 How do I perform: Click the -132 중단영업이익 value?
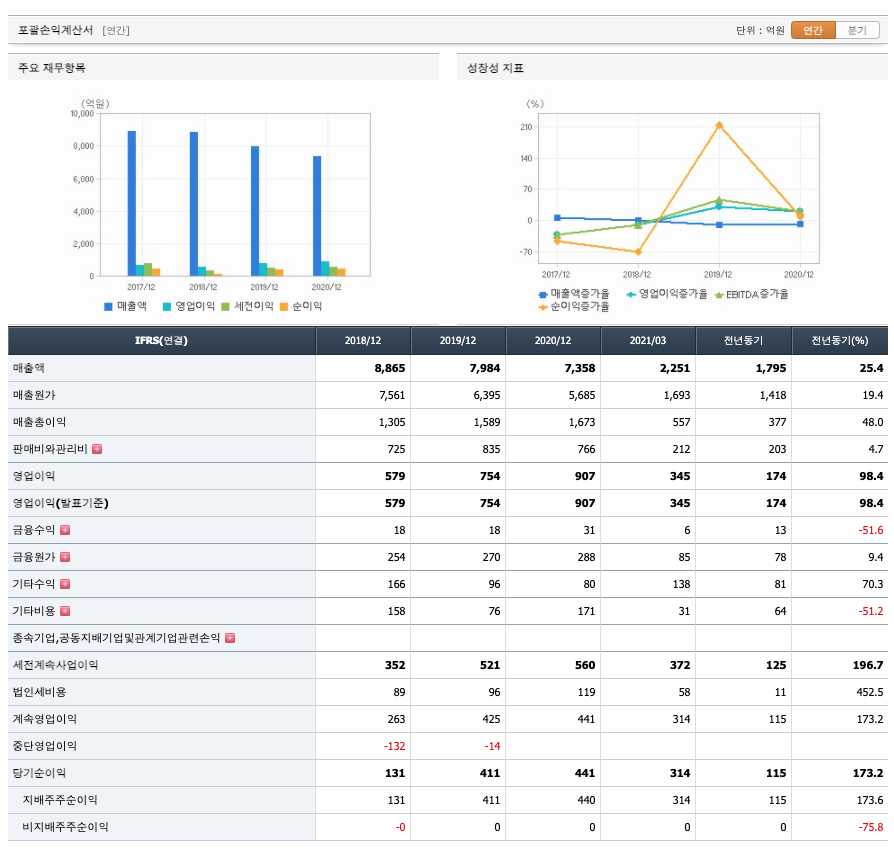pos(395,746)
